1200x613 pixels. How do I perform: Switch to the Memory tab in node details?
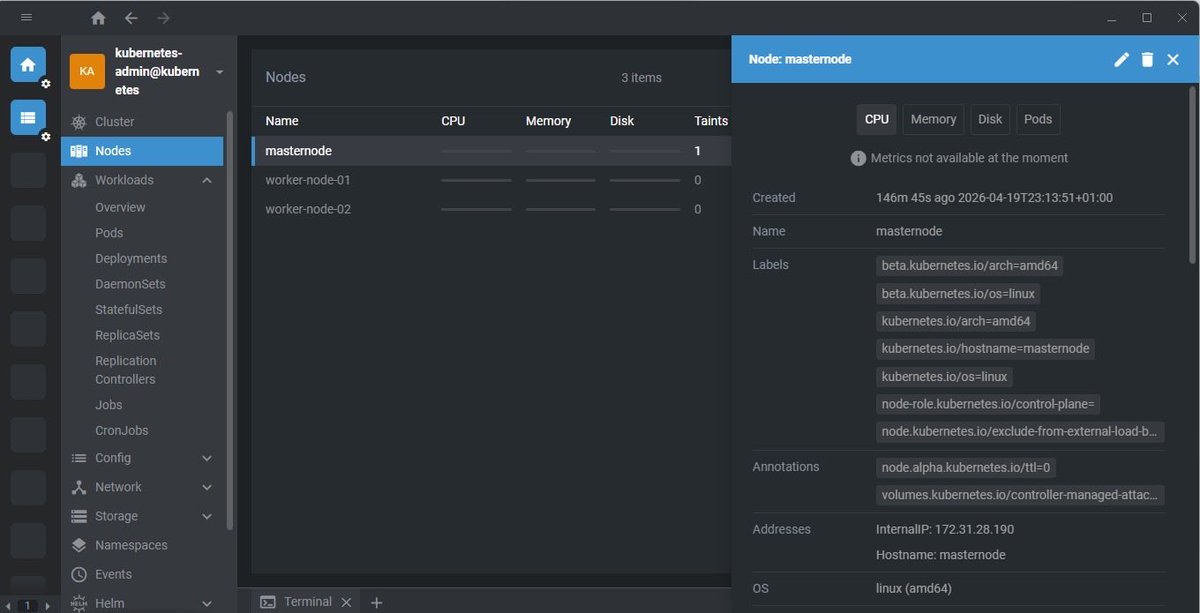[932, 119]
